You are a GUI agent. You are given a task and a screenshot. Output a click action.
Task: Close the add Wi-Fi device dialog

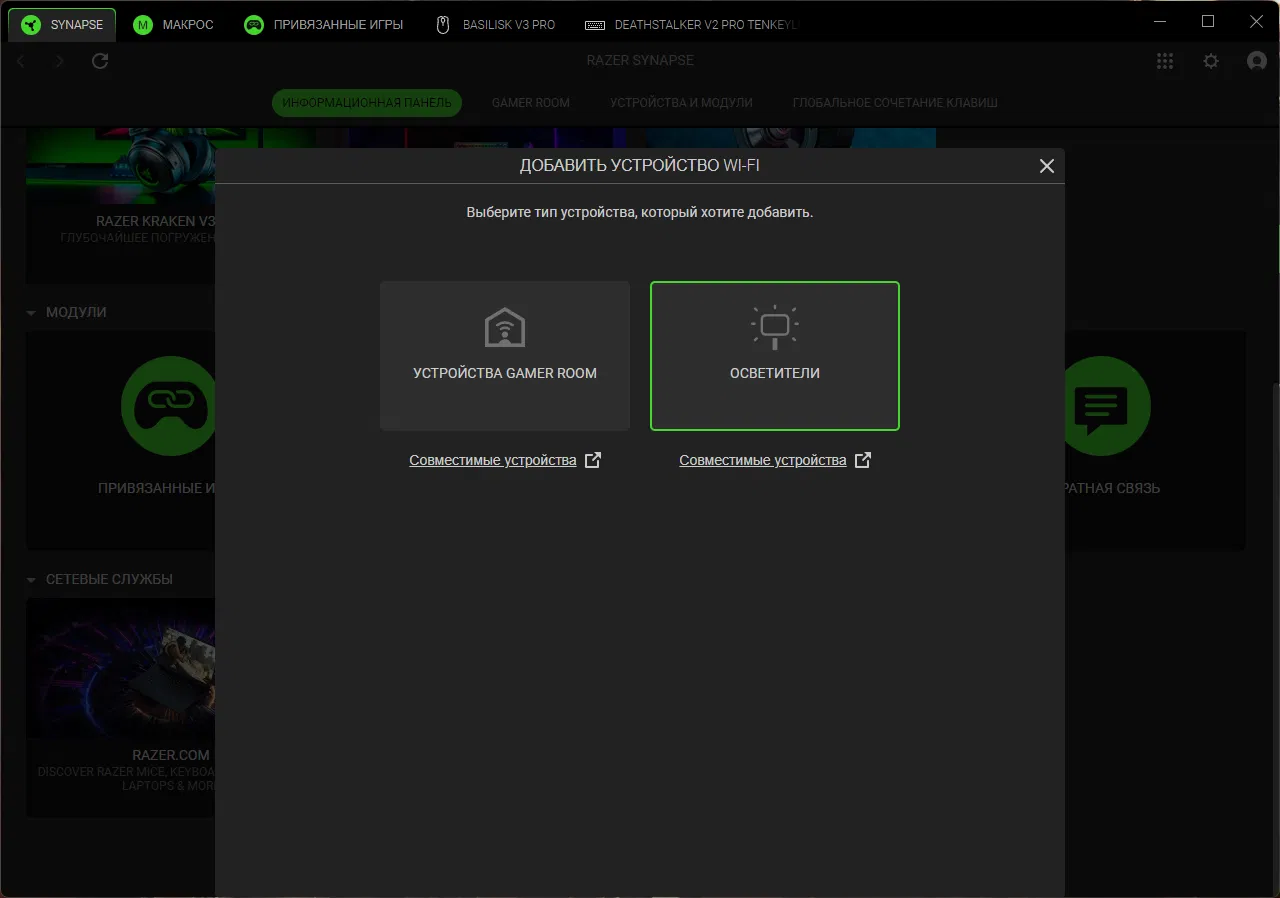tap(1047, 166)
